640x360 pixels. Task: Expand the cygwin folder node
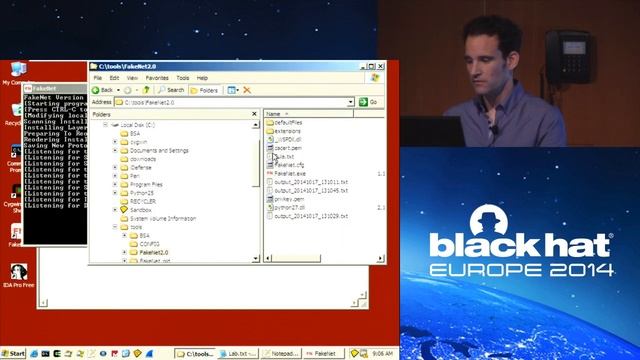click(115, 142)
